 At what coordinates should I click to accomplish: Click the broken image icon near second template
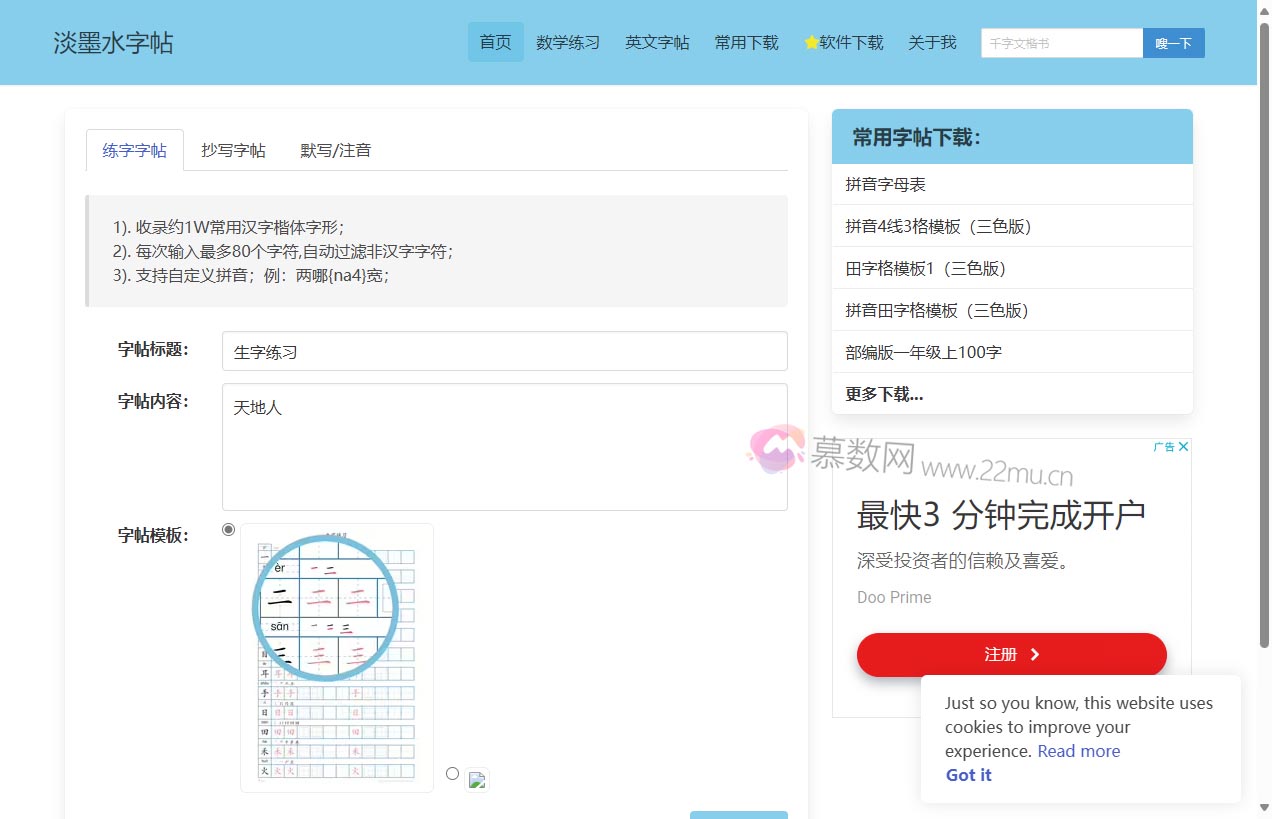pos(477,779)
